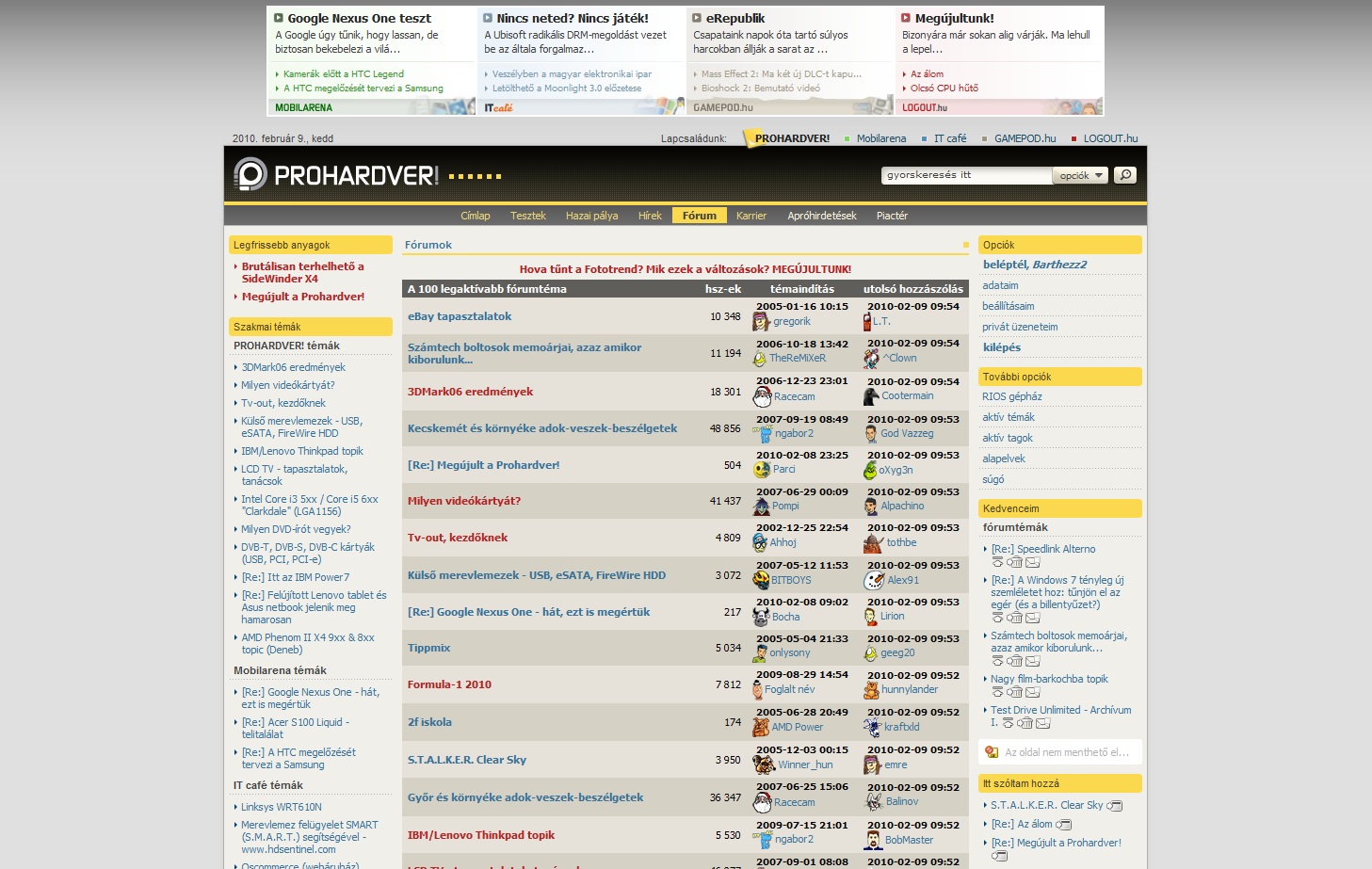
Task: Open 'Kecskemét és környéke adok-veszek-beszélgetek' topic
Action: pos(542,428)
